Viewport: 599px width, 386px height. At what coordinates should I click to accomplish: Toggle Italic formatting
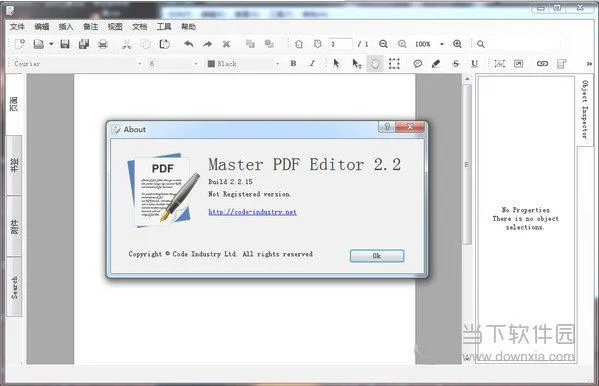[312, 63]
